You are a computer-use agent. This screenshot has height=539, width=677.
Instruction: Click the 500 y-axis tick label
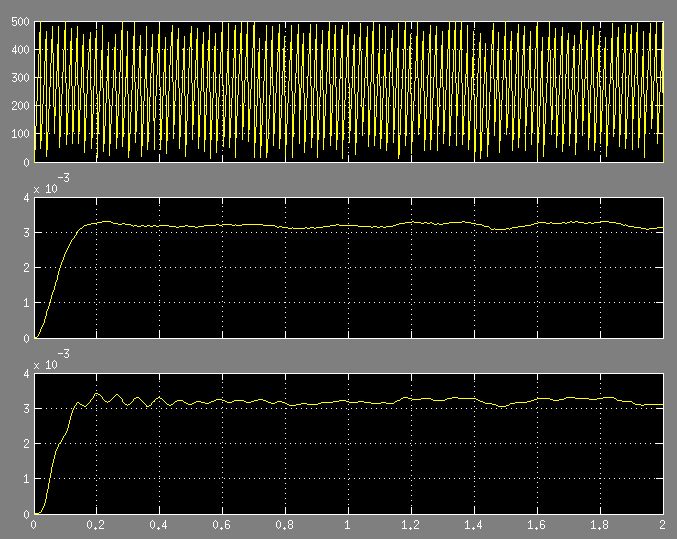[20, 22]
